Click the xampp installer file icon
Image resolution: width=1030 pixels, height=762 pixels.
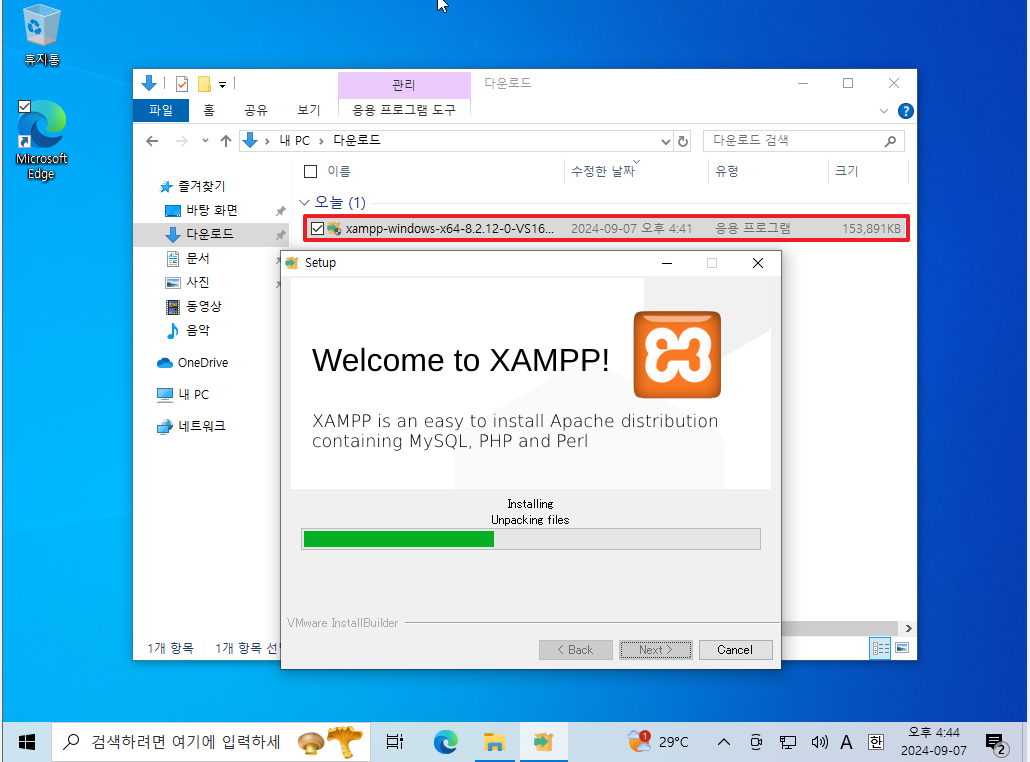click(x=334, y=229)
